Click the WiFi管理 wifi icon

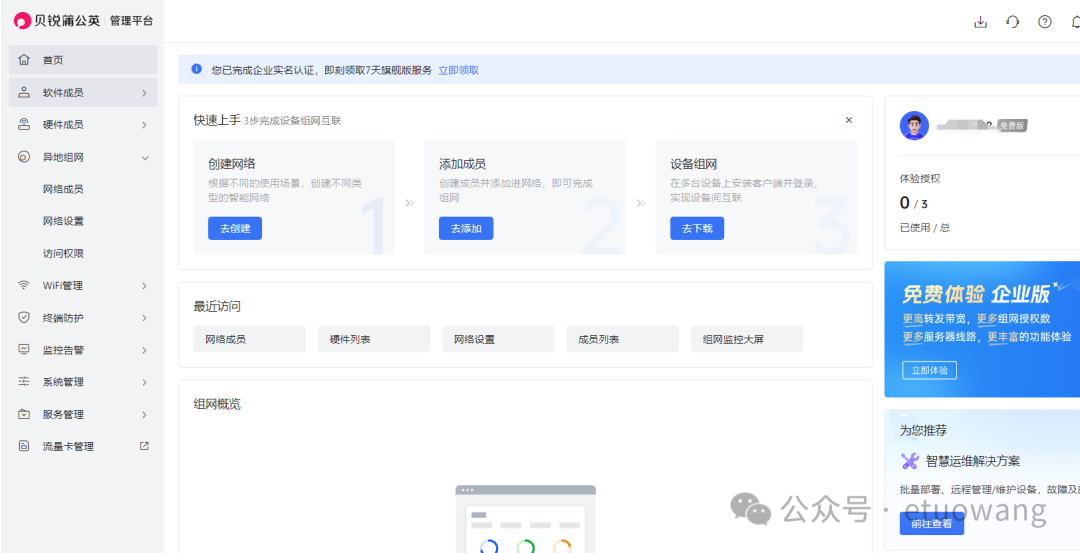coord(24,285)
